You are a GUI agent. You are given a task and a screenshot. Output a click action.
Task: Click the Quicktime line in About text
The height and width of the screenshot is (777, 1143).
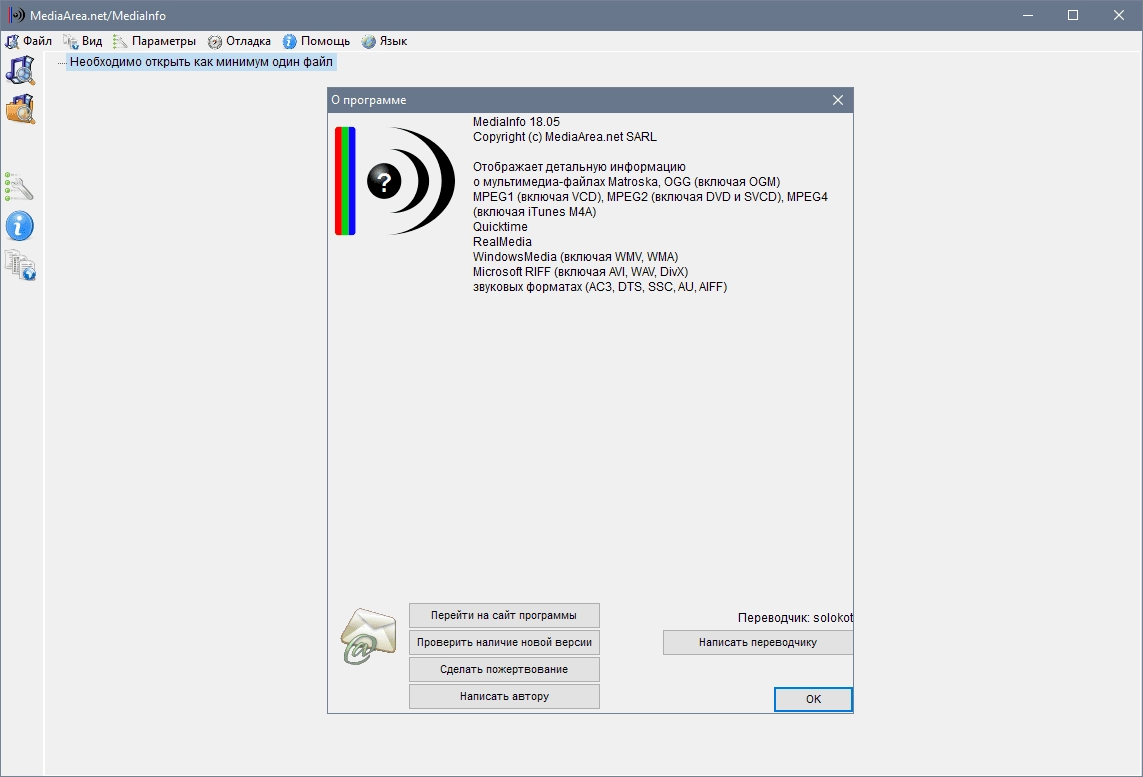[x=500, y=227]
